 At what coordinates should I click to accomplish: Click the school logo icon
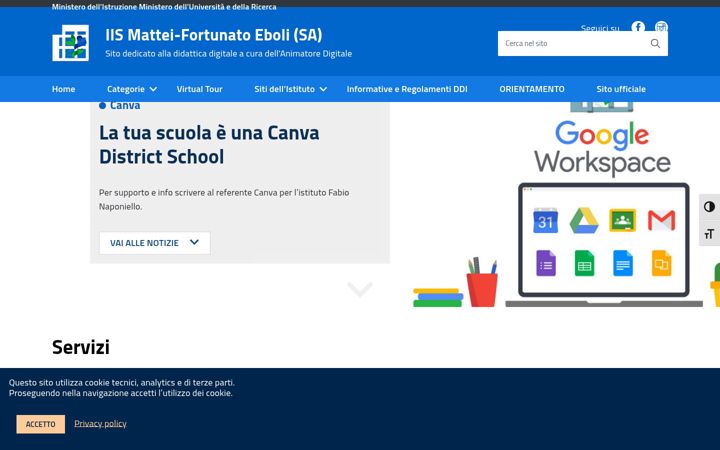point(70,43)
